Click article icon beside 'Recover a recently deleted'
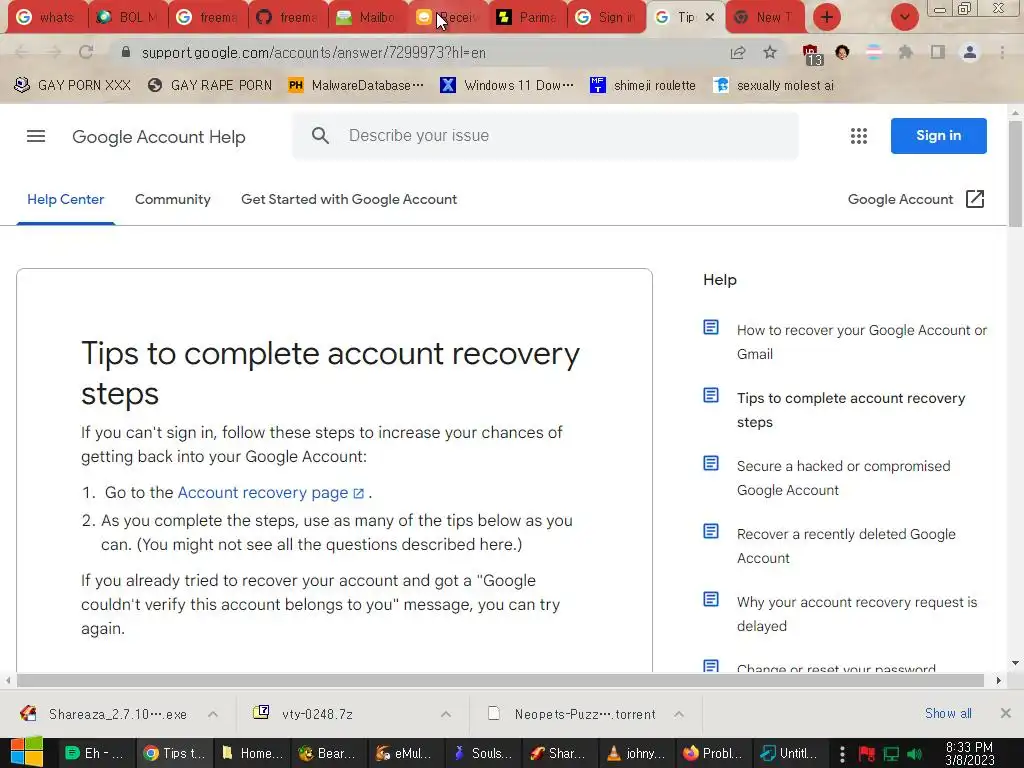This screenshot has width=1024, height=768. pos(711,531)
